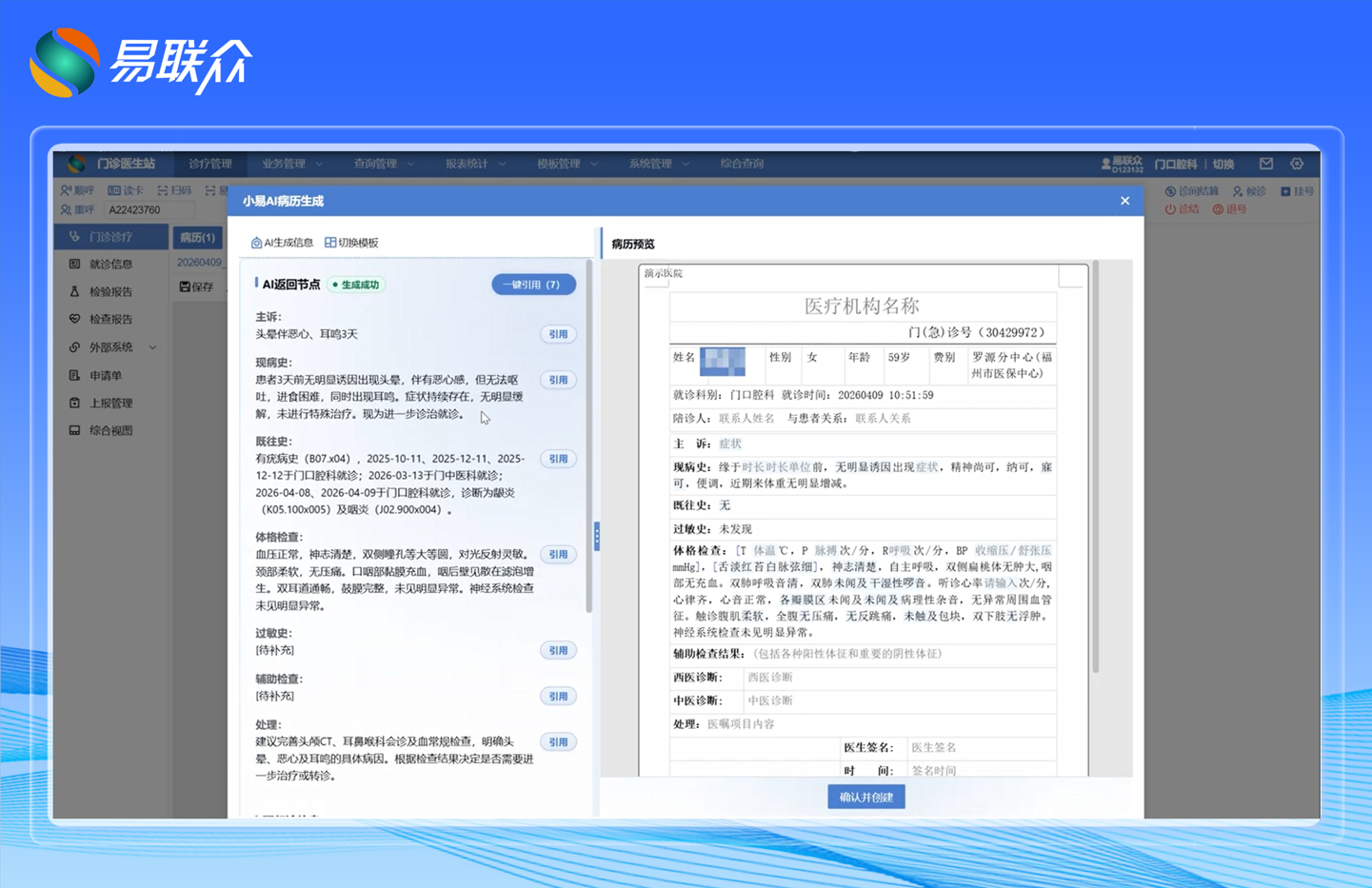Open 就诊信息 sidebar icon
The image size is (1372, 888).
pyautogui.click(x=74, y=264)
